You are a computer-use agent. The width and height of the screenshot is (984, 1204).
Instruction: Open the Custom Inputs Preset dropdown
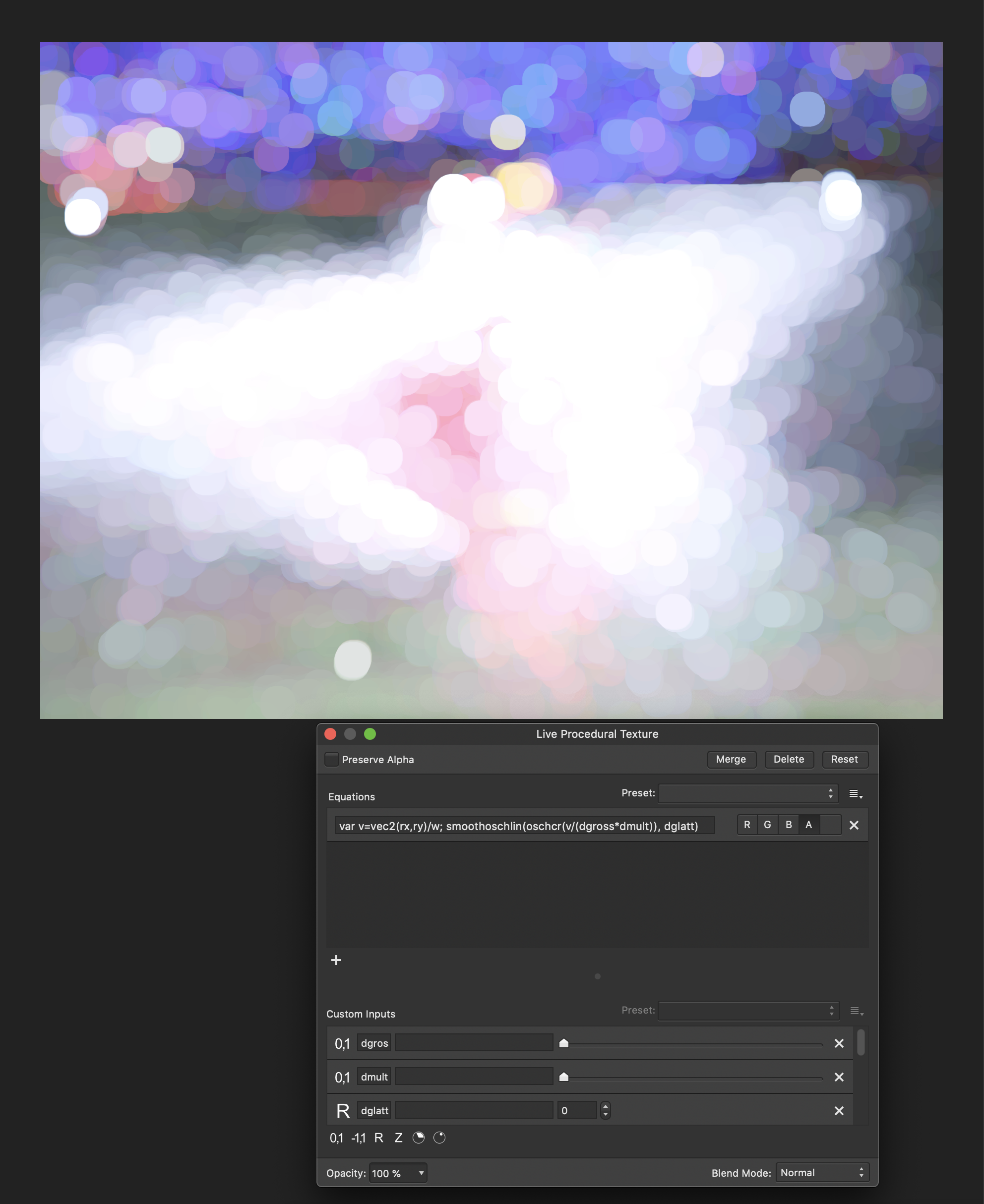tap(748, 1010)
